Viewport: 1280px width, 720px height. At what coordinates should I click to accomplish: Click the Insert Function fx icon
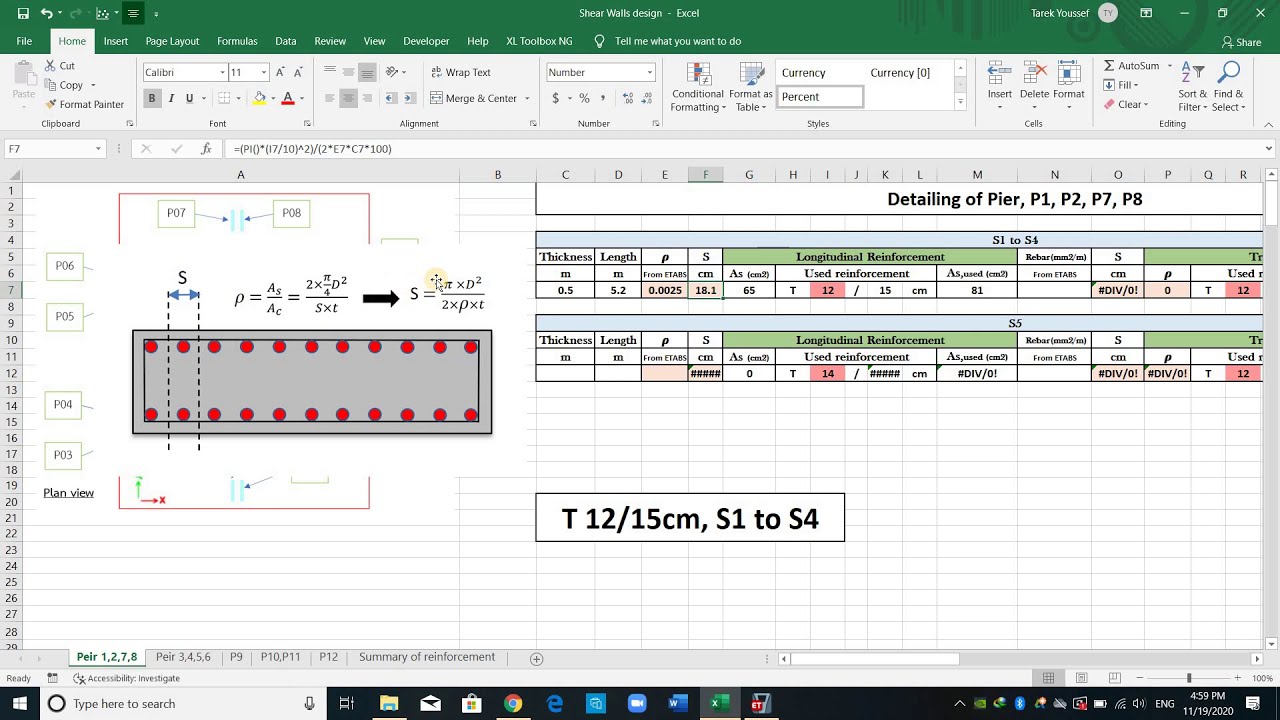tap(206, 149)
